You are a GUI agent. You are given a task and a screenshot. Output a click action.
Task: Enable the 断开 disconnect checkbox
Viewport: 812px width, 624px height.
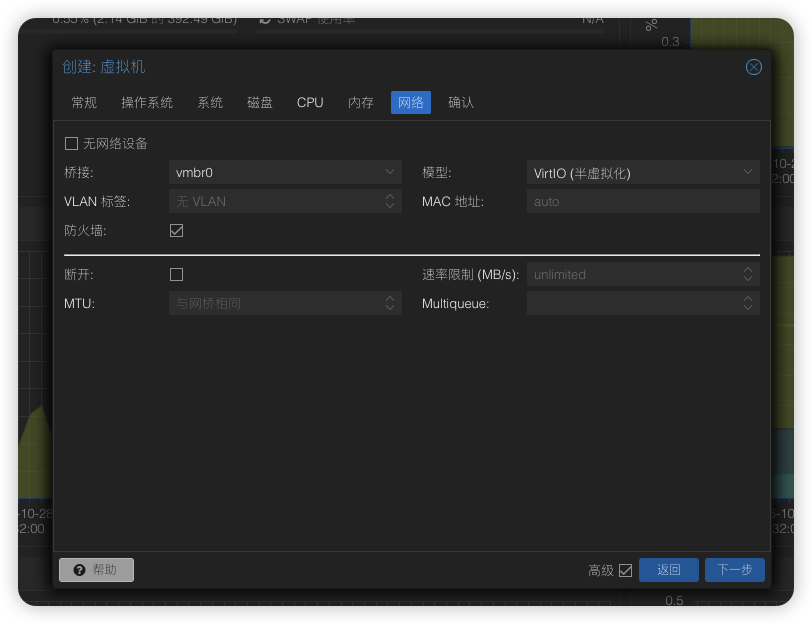tap(177, 274)
